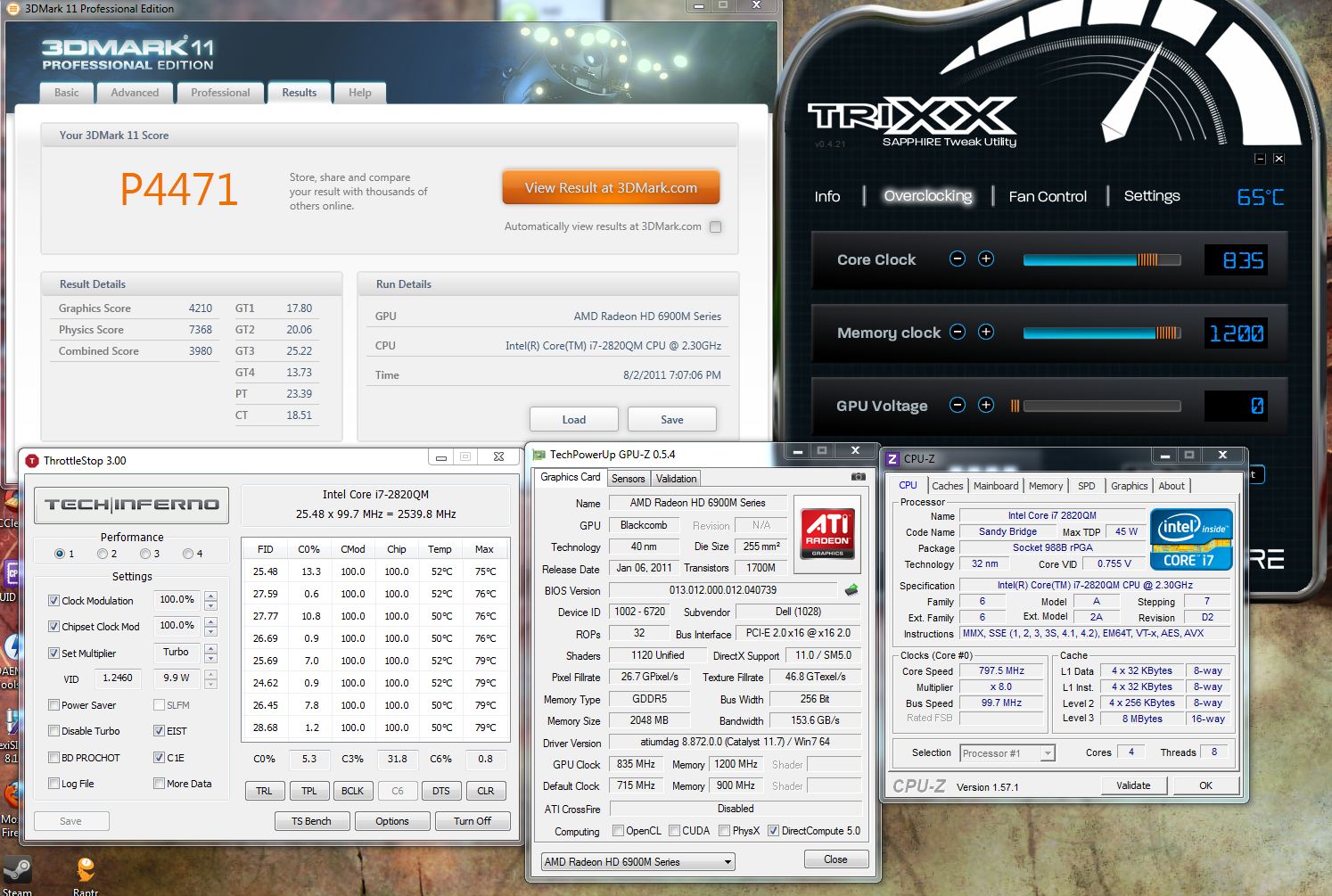Open Processor #1 selection dropdown in CPU-Z

[x=1007, y=753]
